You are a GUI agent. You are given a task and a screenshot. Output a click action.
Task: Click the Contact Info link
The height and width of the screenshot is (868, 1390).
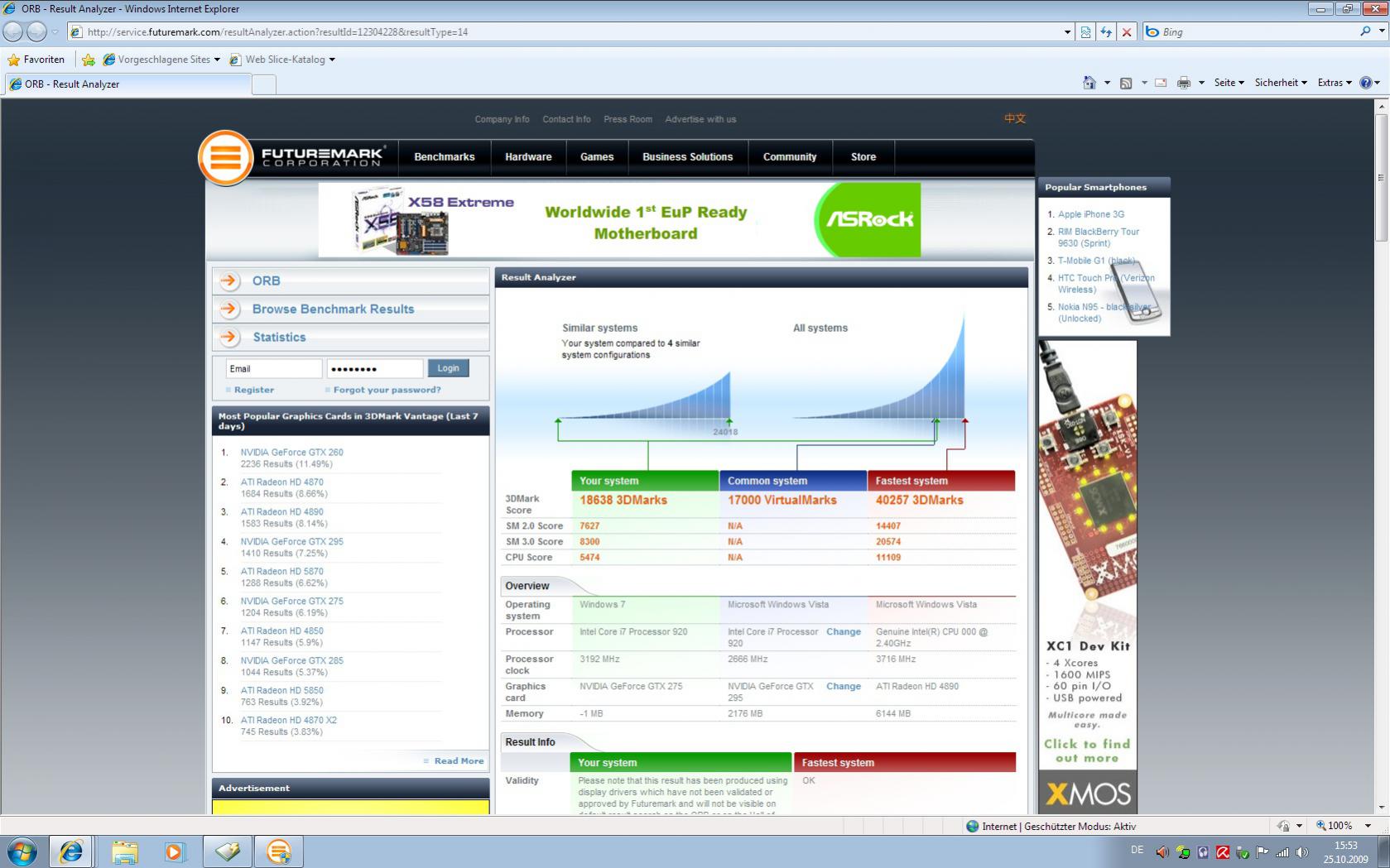pyautogui.click(x=566, y=119)
